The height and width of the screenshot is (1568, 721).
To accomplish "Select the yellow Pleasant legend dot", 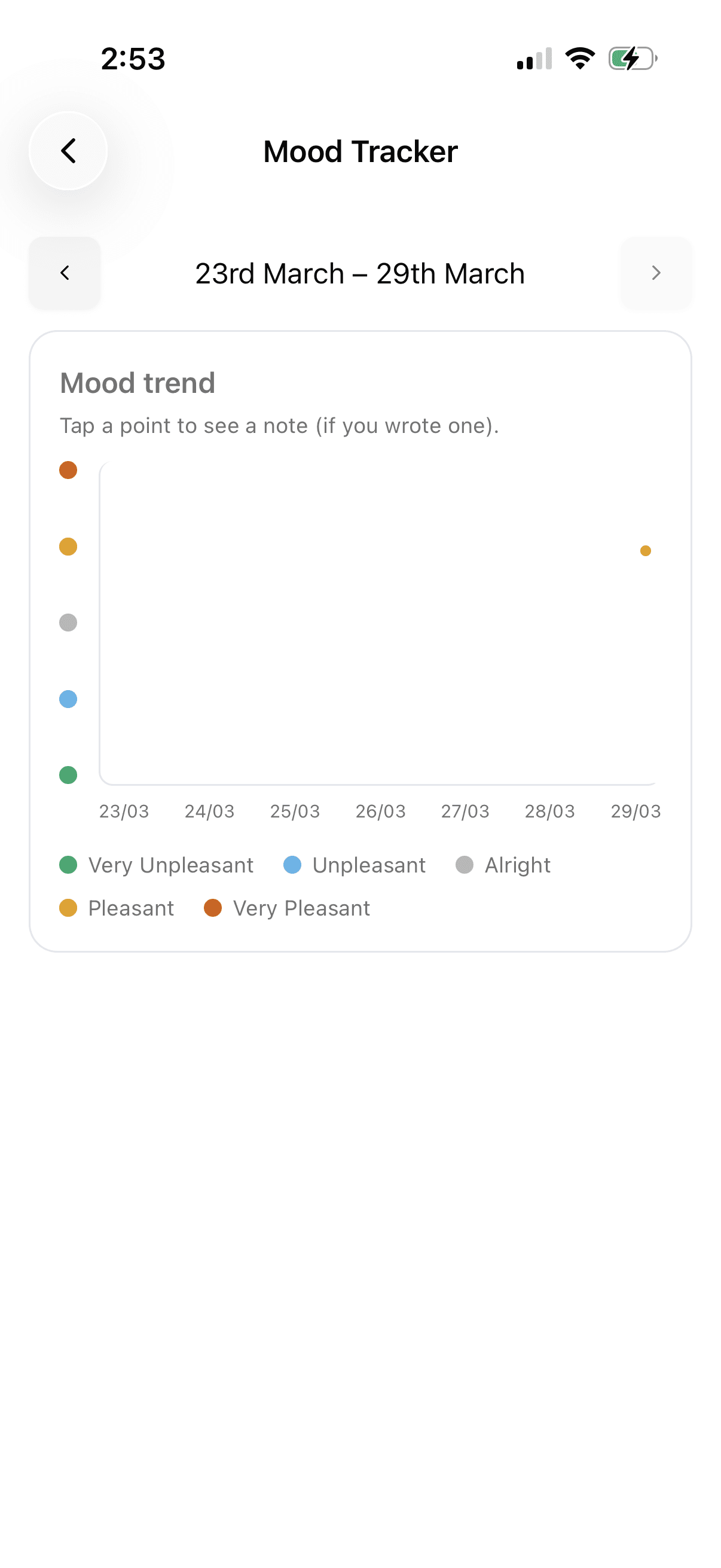I will click(x=68, y=908).
